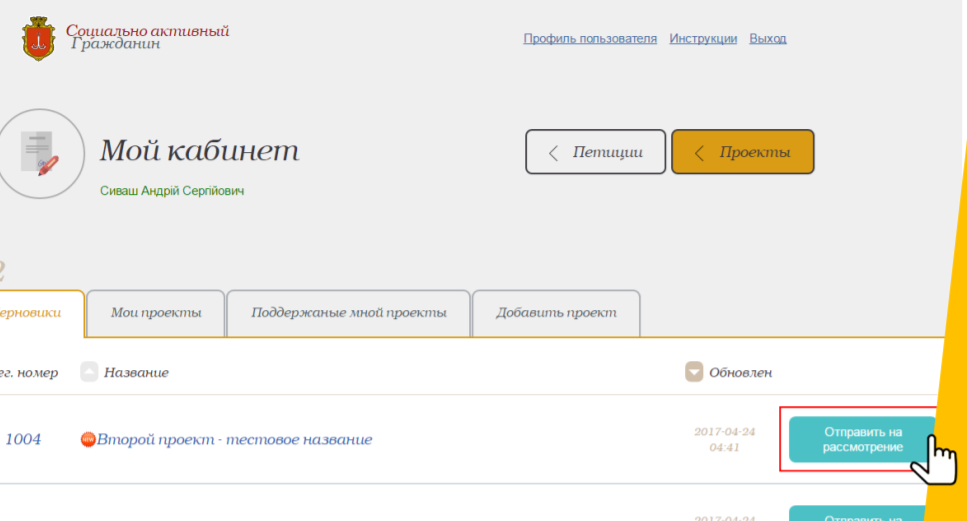The image size is (967, 521).
Task: Click the Социально активный Гражданин site title
Action: [147, 37]
